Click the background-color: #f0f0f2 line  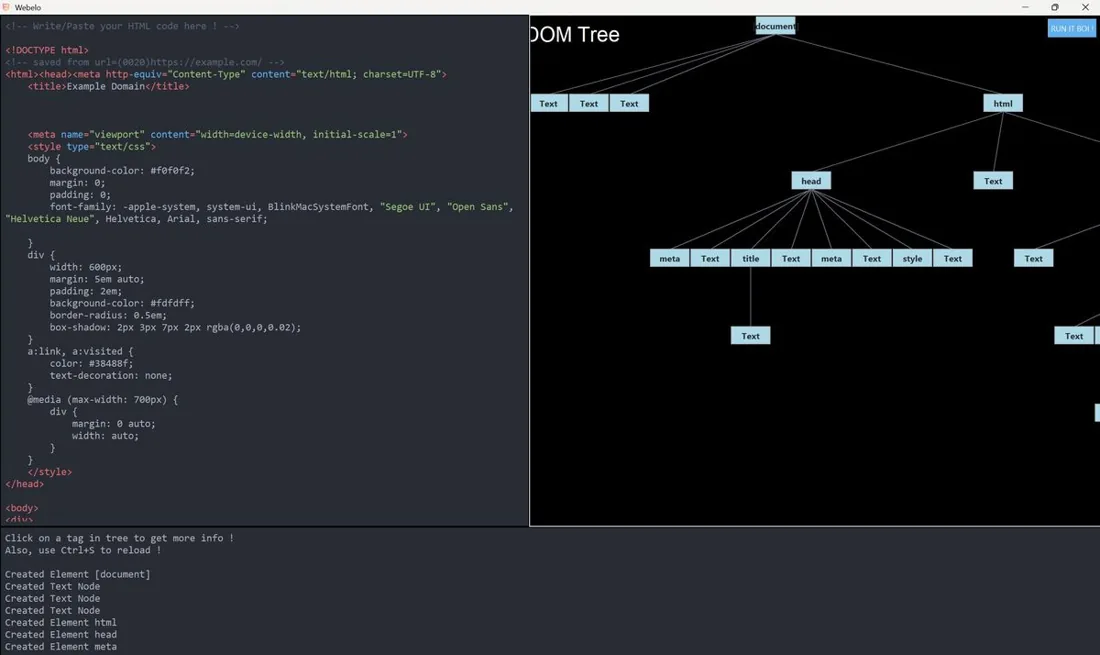(122, 170)
